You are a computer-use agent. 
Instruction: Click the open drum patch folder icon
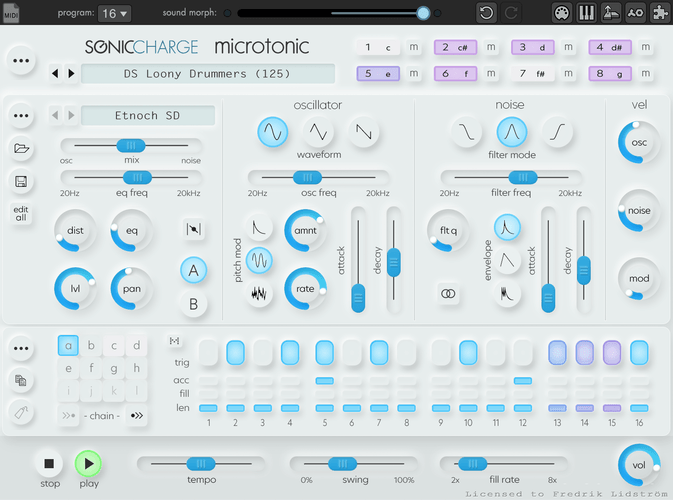click(x=21, y=148)
